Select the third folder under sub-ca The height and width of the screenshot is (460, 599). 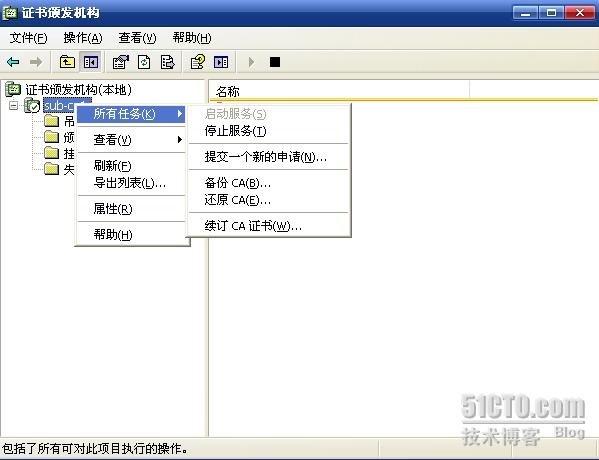click(52, 153)
